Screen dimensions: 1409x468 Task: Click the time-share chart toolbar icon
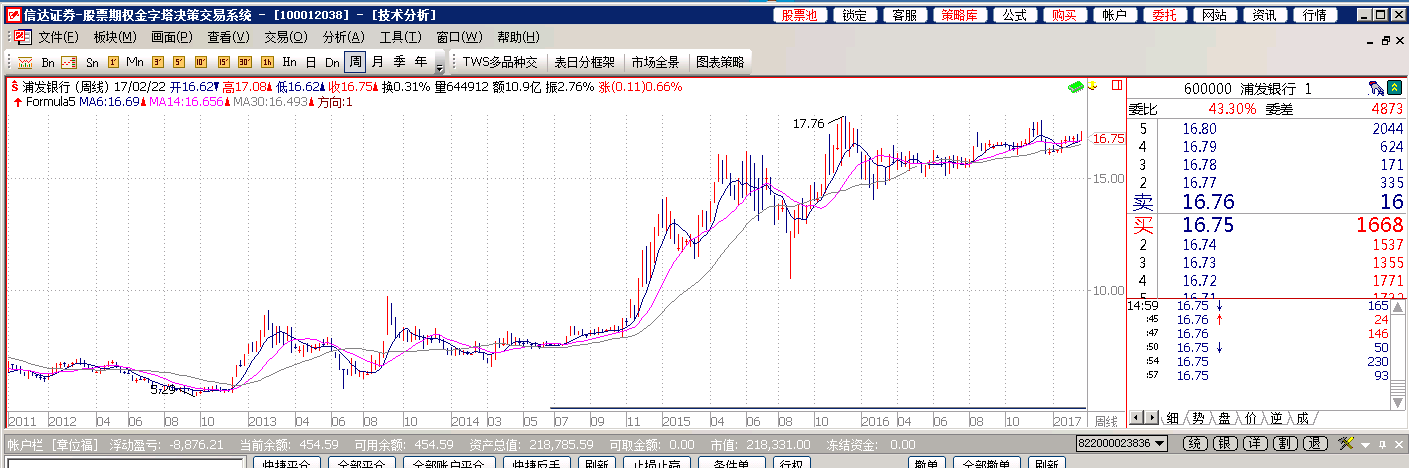pos(27,62)
